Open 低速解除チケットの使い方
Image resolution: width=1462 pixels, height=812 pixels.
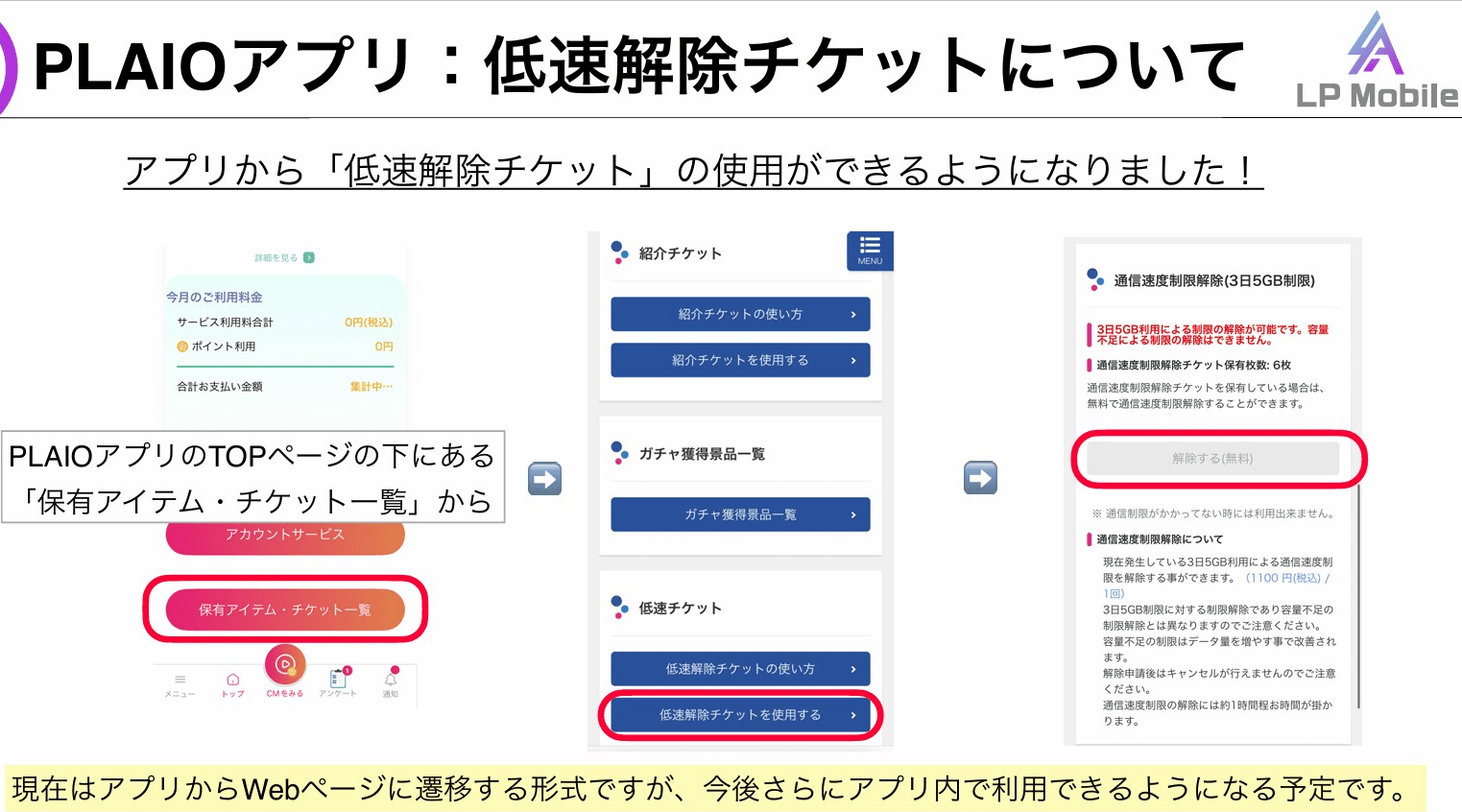click(x=740, y=669)
